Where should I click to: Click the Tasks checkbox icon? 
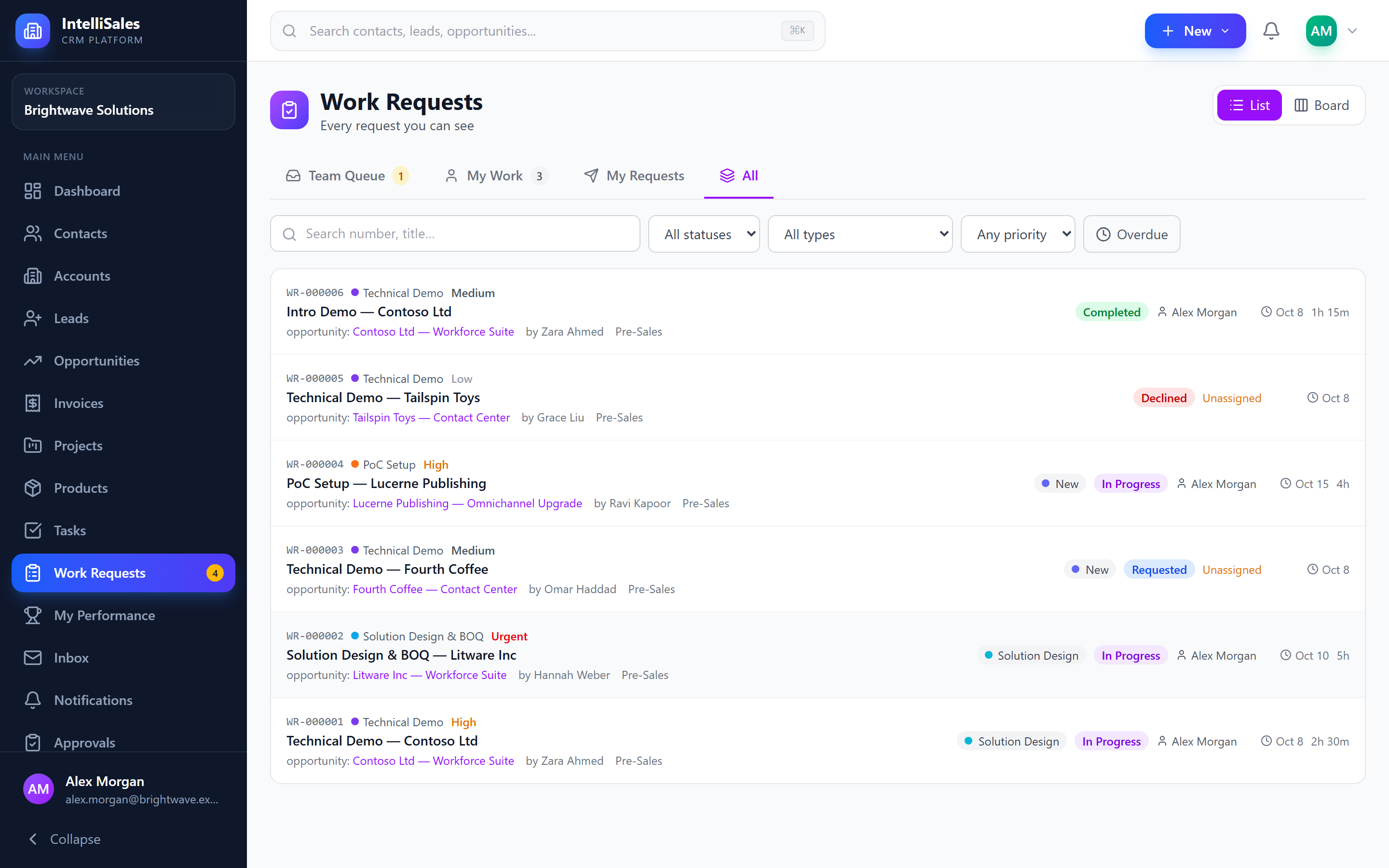tap(33, 530)
